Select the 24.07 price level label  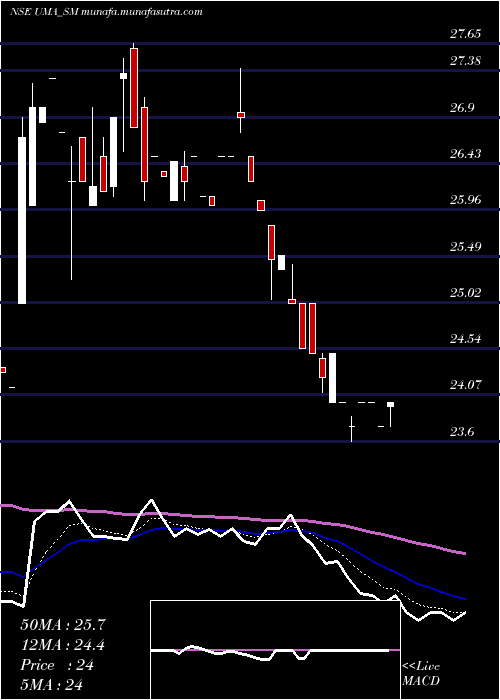(x=465, y=384)
